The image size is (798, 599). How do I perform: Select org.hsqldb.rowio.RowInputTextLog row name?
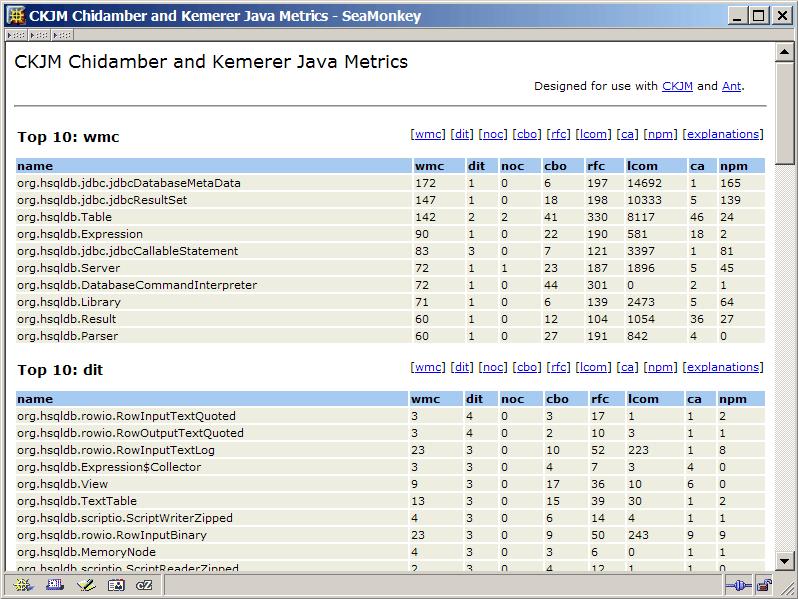point(116,450)
